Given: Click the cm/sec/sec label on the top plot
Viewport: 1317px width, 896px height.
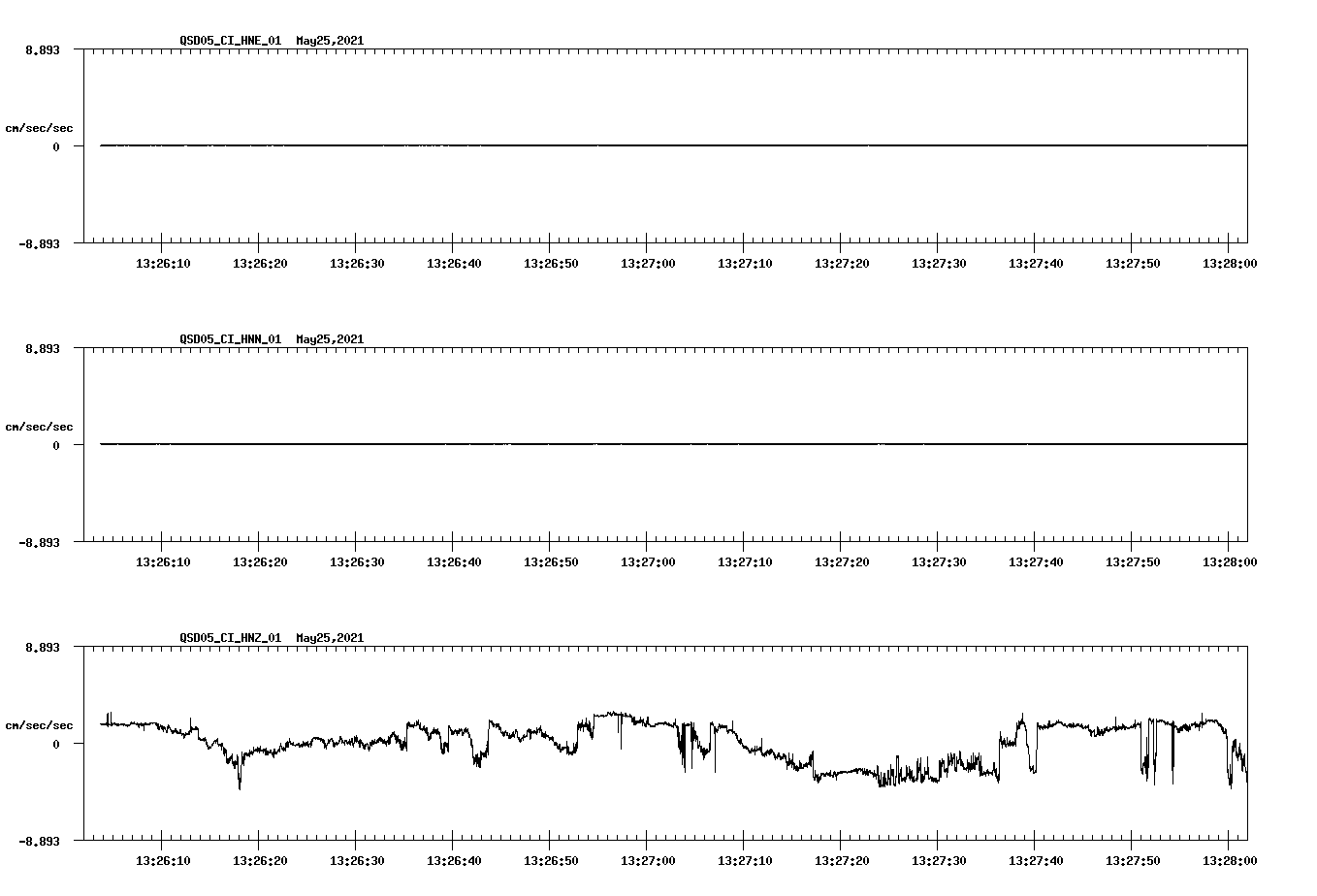Looking at the screenshot, I should 40,127.
